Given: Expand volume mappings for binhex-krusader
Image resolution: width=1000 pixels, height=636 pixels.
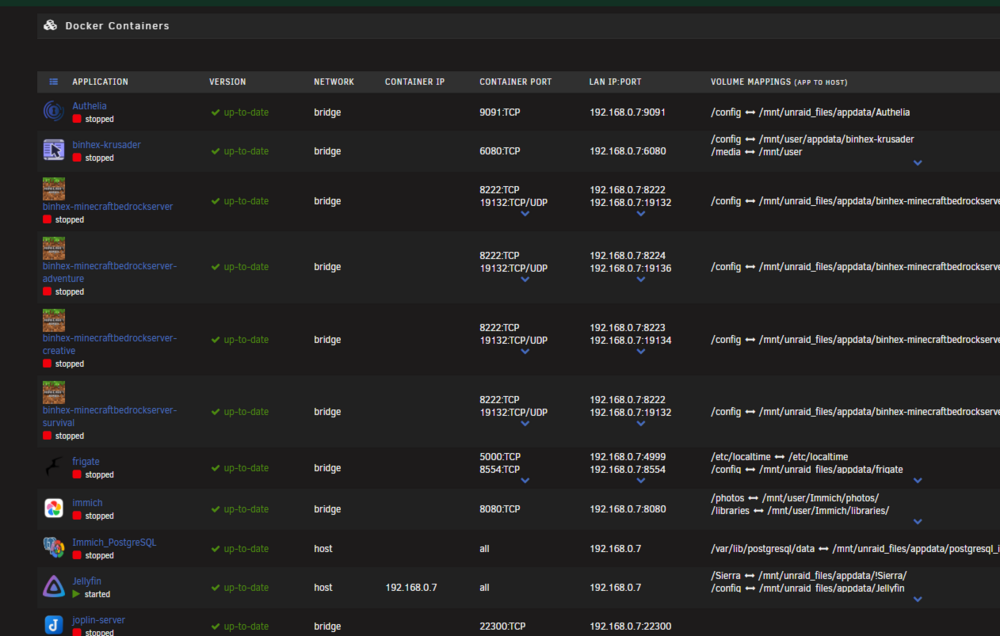Looking at the screenshot, I should pos(917,163).
